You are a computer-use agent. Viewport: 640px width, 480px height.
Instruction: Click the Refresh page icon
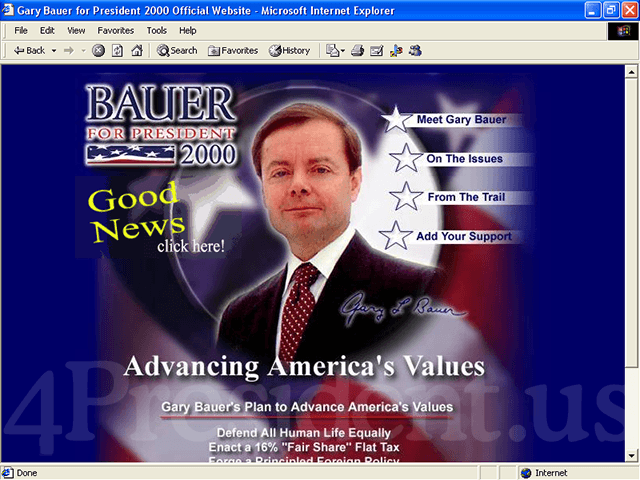tap(117, 51)
